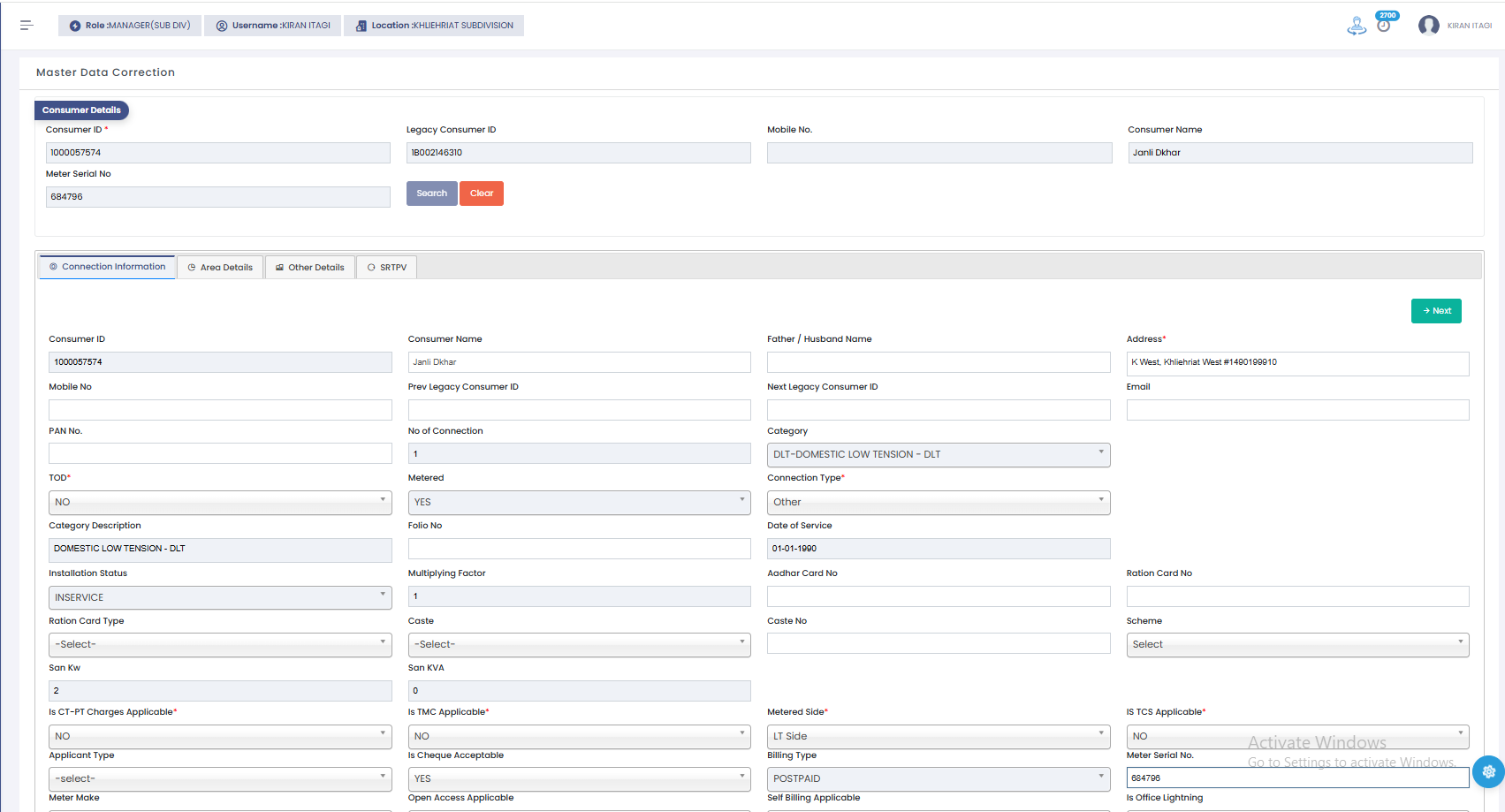The image size is (1505, 812).
Task: Expand the Billing Type dropdown
Action: [x=939, y=778]
